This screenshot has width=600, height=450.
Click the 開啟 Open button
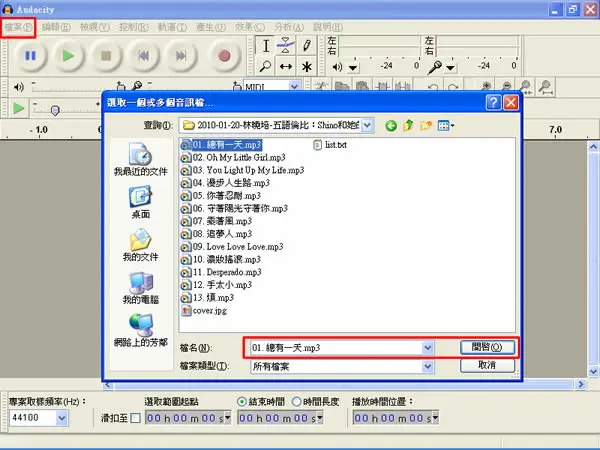pyautogui.click(x=487, y=347)
